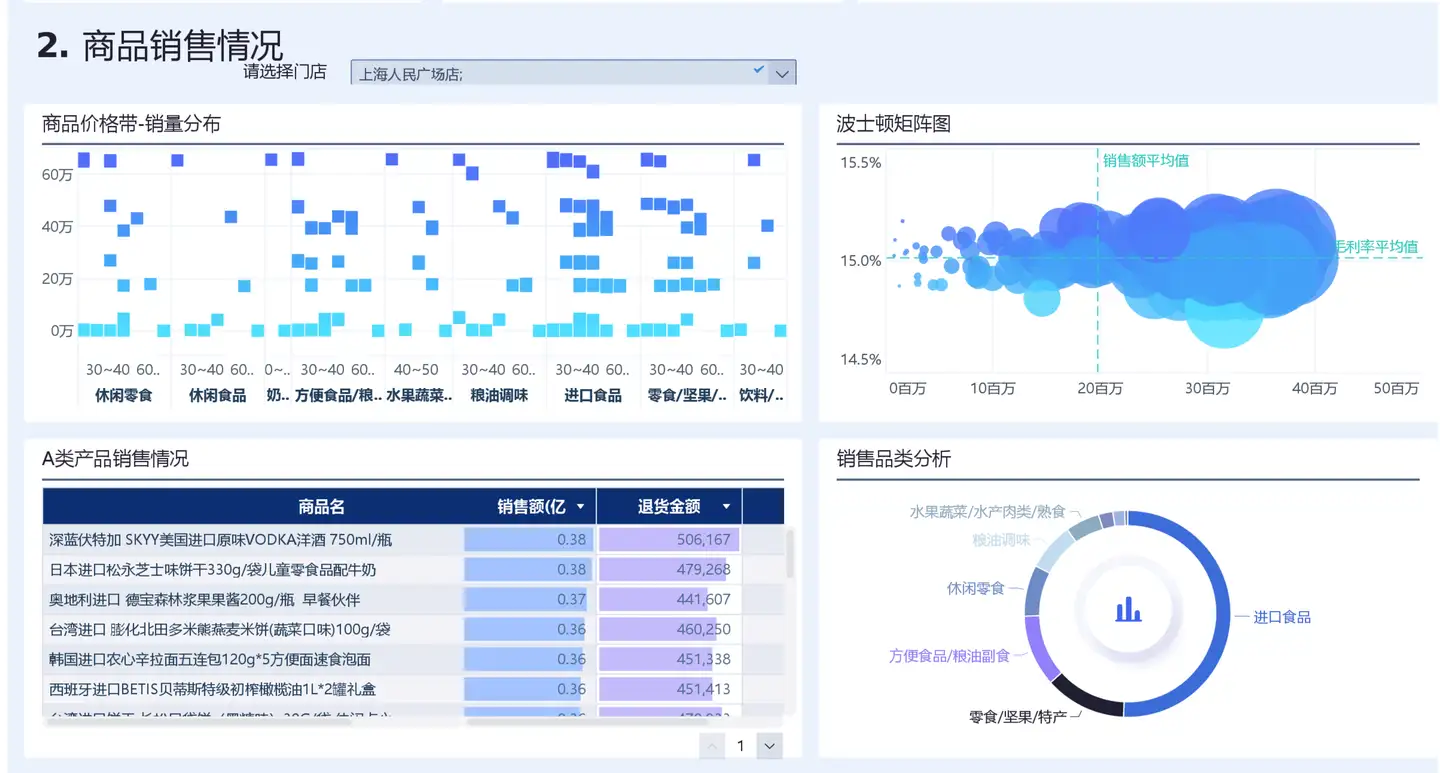Click the refund amount 451,413
The height and width of the screenshot is (773, 1440).
[704, 689]
